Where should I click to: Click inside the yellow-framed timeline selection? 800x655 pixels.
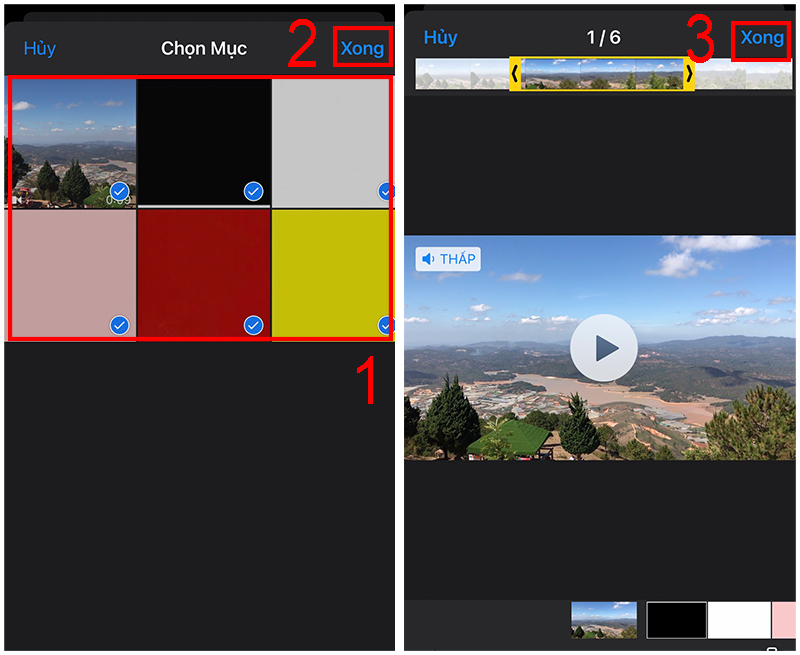click(x=602, y=74)
